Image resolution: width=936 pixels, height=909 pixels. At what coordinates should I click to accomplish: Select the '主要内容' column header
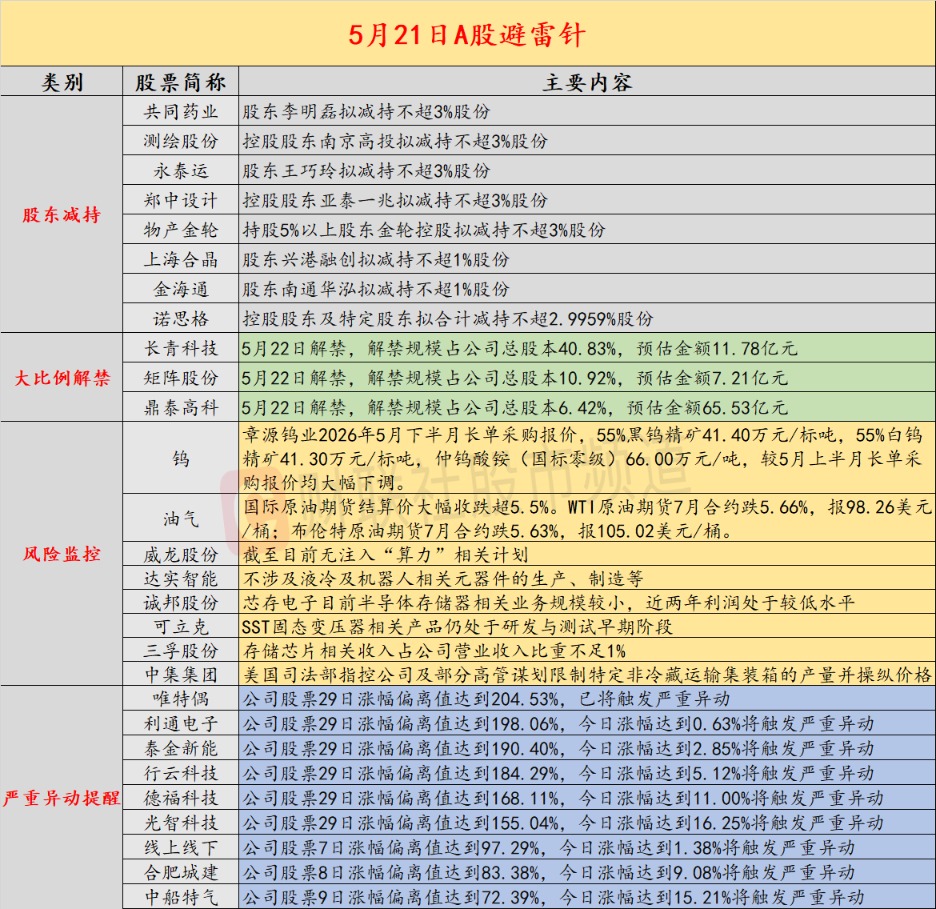pos(587,82)
